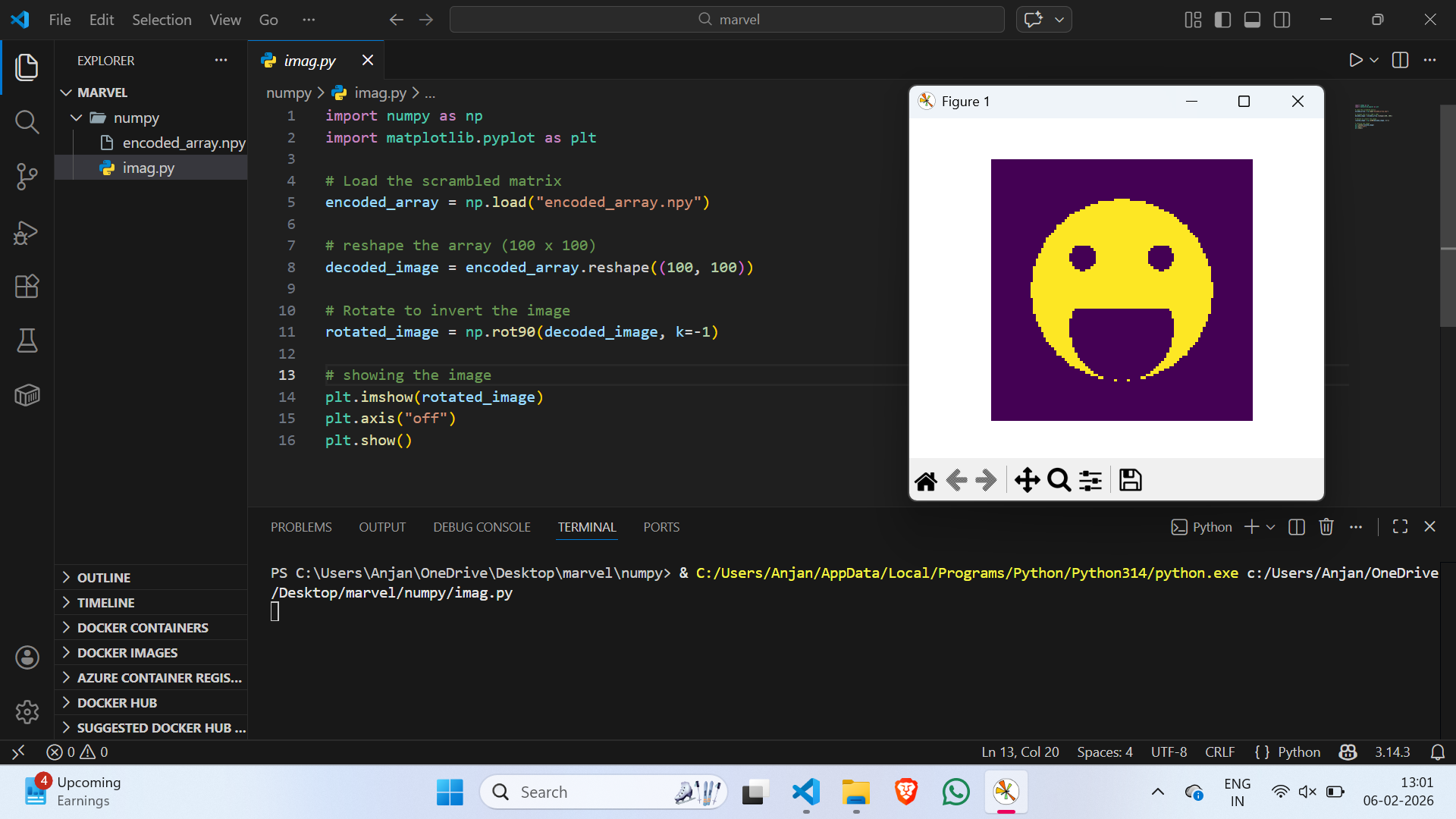Maximize the terminal panel size
The height and width of the screenshot is (819, 1456).
point(1399,526)
